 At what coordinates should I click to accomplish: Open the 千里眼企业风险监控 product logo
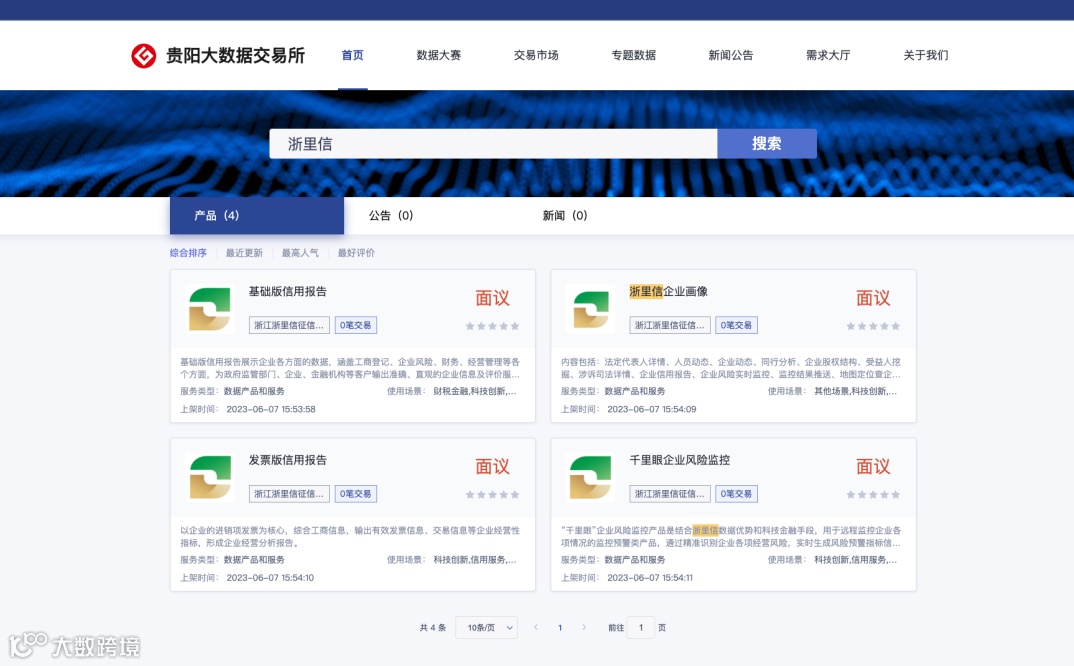591,478
